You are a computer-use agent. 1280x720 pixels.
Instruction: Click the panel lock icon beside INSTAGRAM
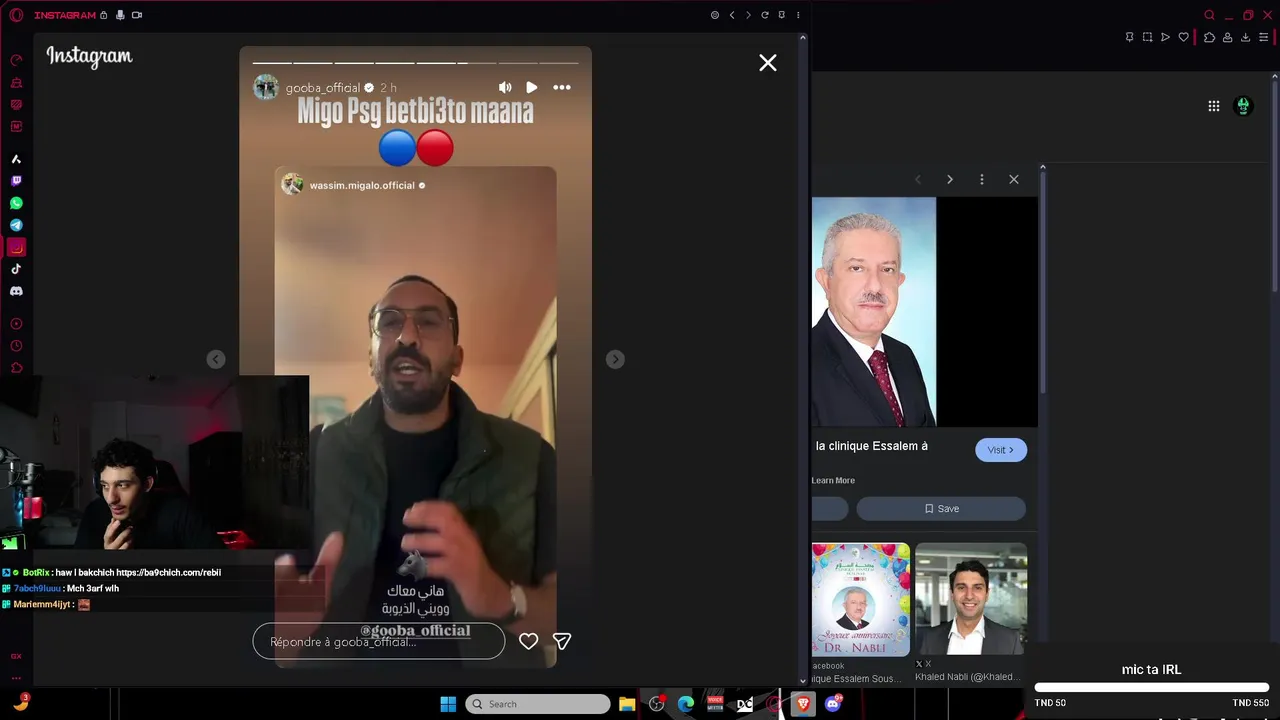coord(104,15)
